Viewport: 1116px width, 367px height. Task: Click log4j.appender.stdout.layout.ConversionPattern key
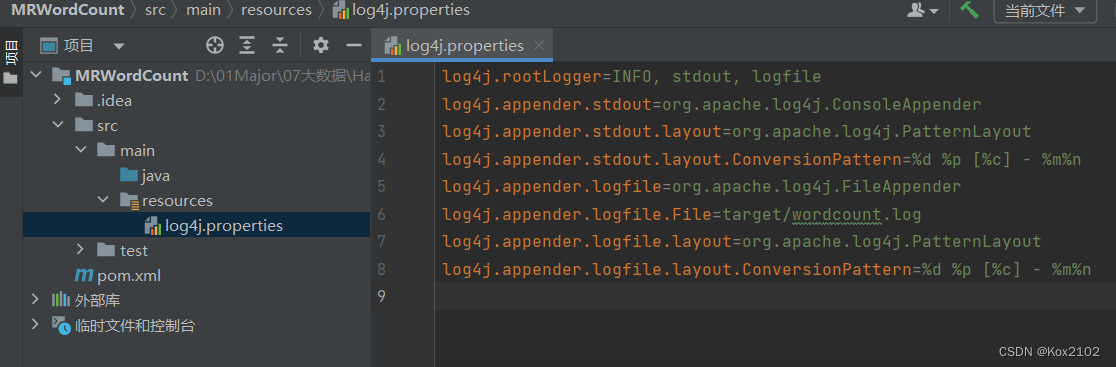click(x=671, y=159)
